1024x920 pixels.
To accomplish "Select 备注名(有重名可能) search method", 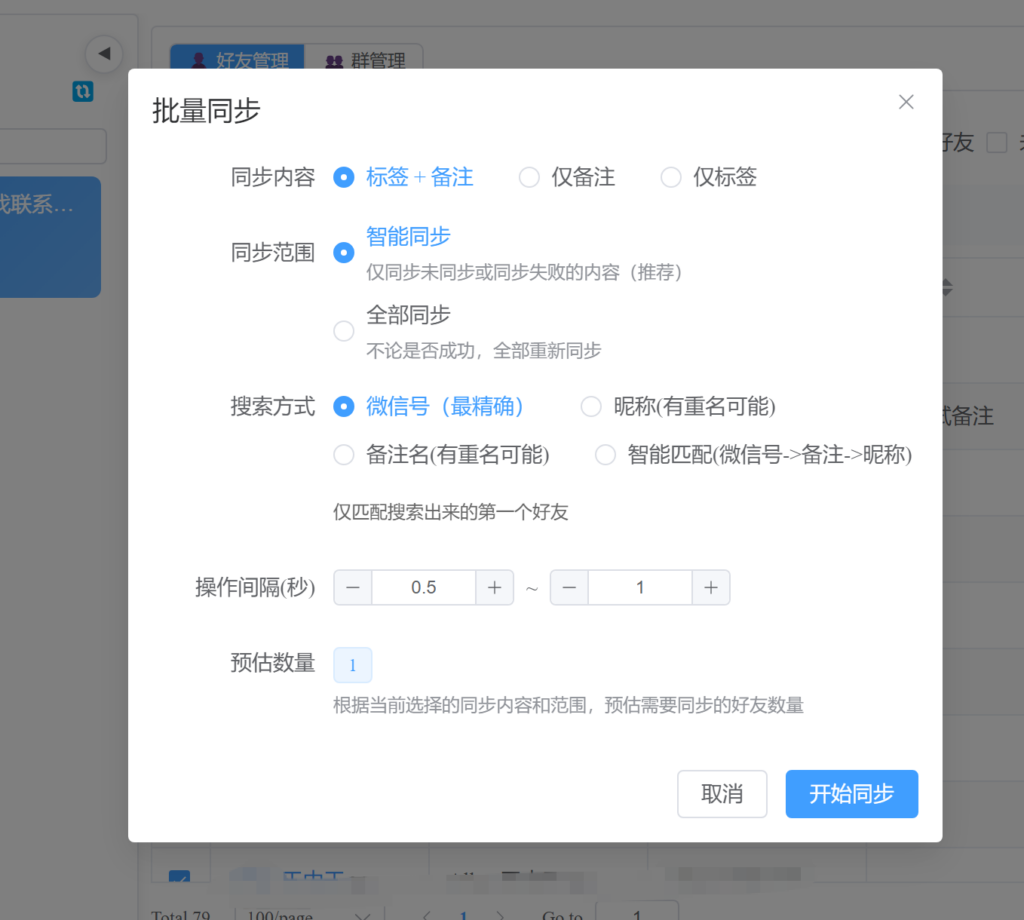I will point(344,456).
